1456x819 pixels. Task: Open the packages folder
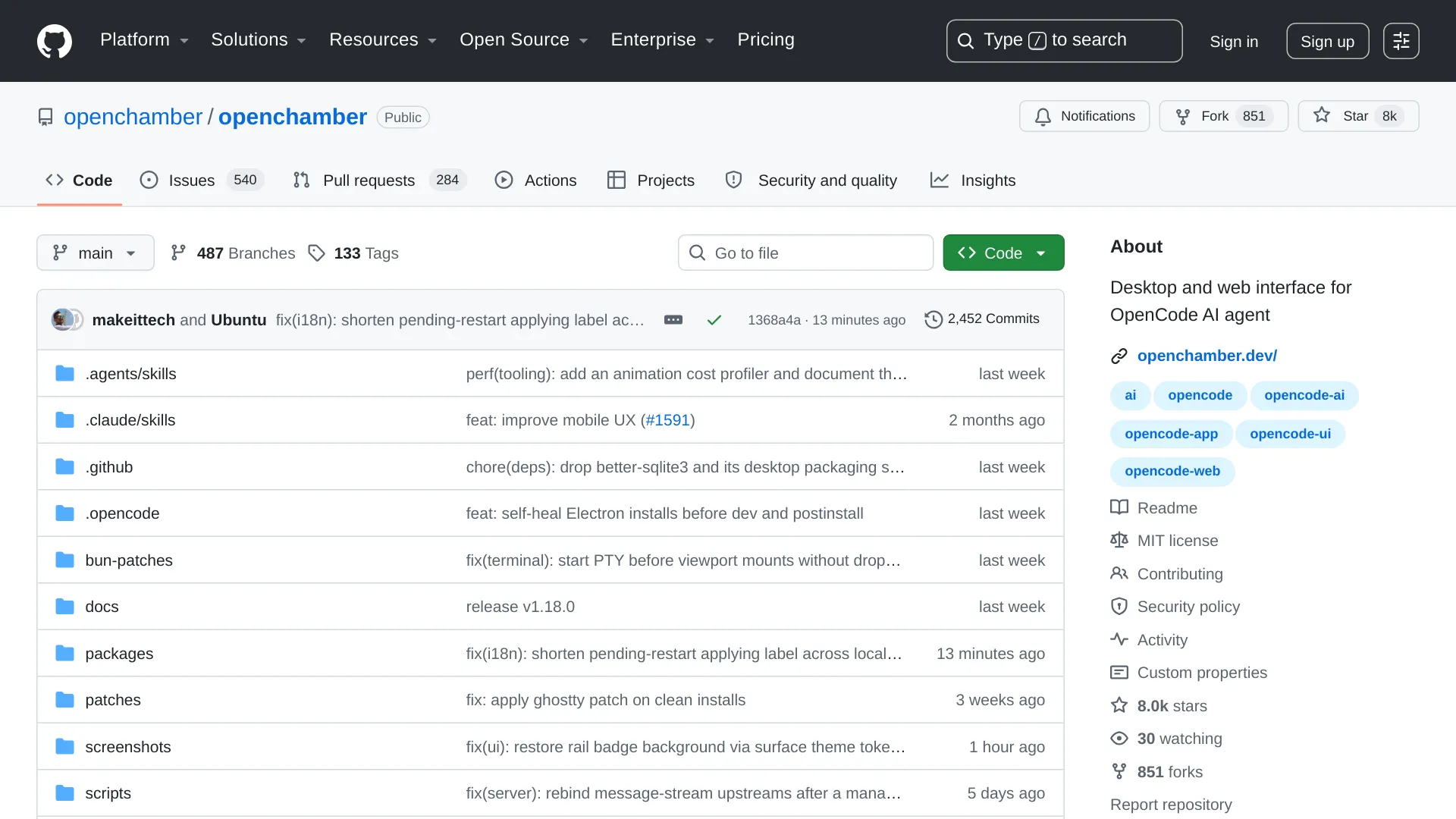click(119, 654)
